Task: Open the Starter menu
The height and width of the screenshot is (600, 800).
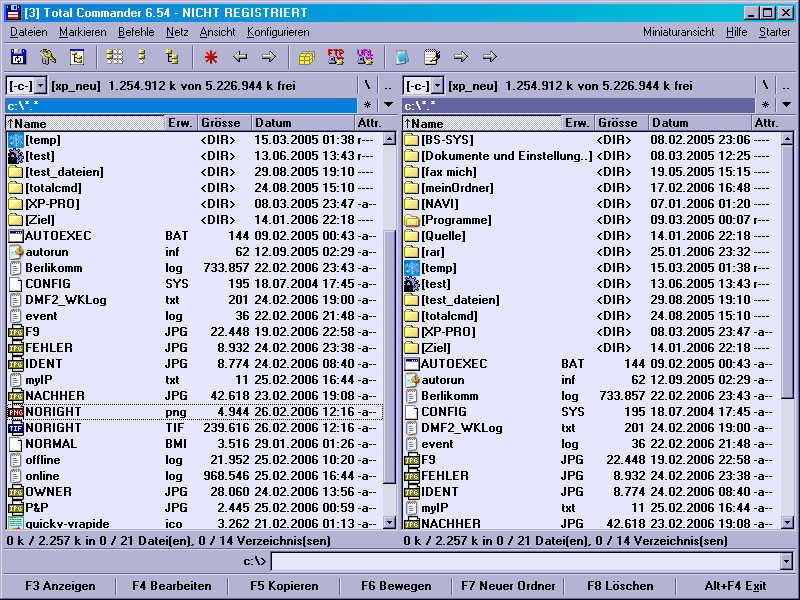Action: (774, 32)
